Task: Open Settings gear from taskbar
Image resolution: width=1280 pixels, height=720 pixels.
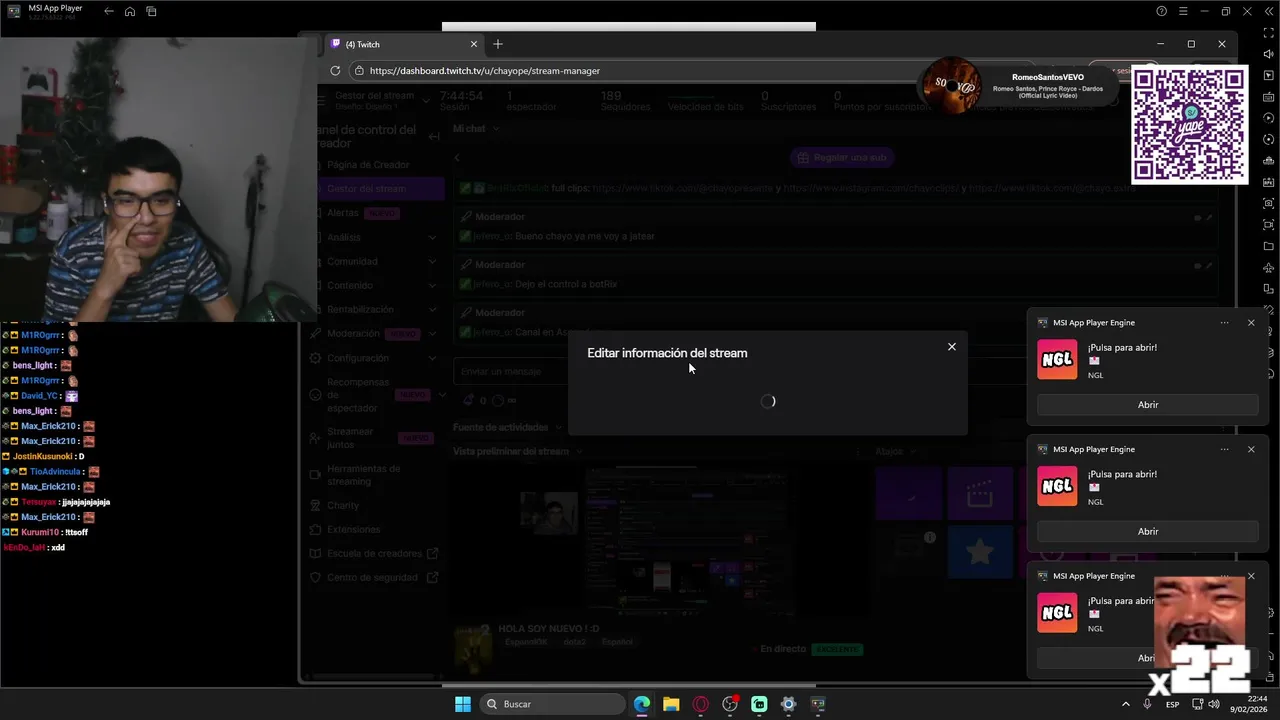Action: pos(788,704)
